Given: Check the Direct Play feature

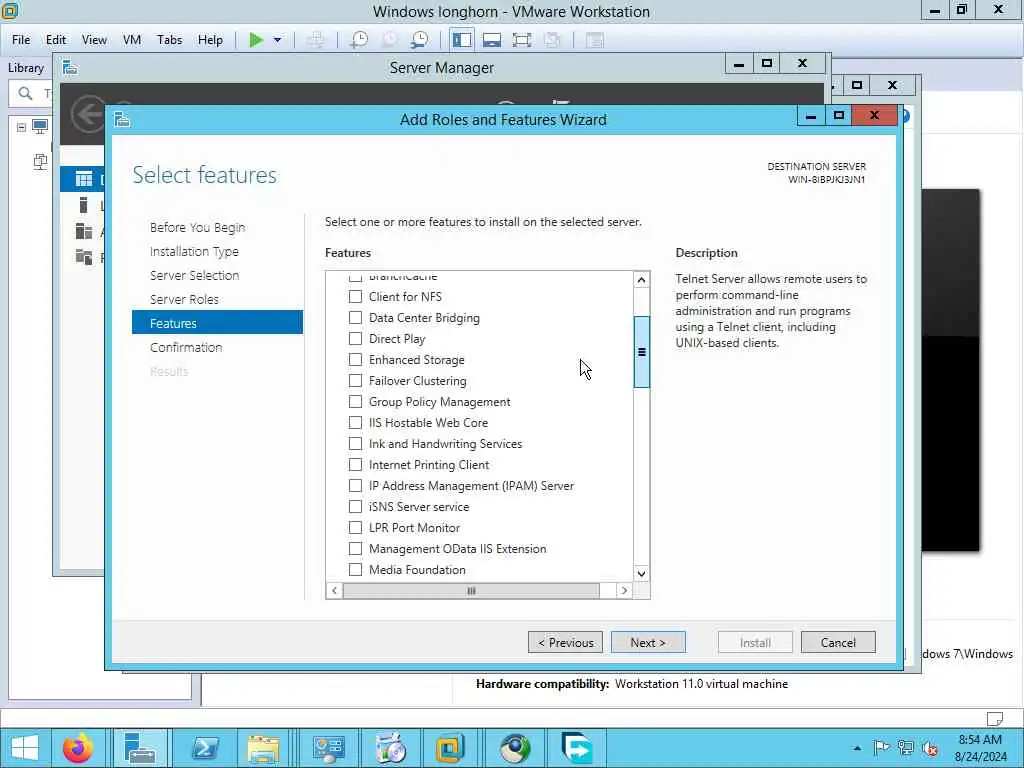Looking at the screenshot, I should click(355, 338).
